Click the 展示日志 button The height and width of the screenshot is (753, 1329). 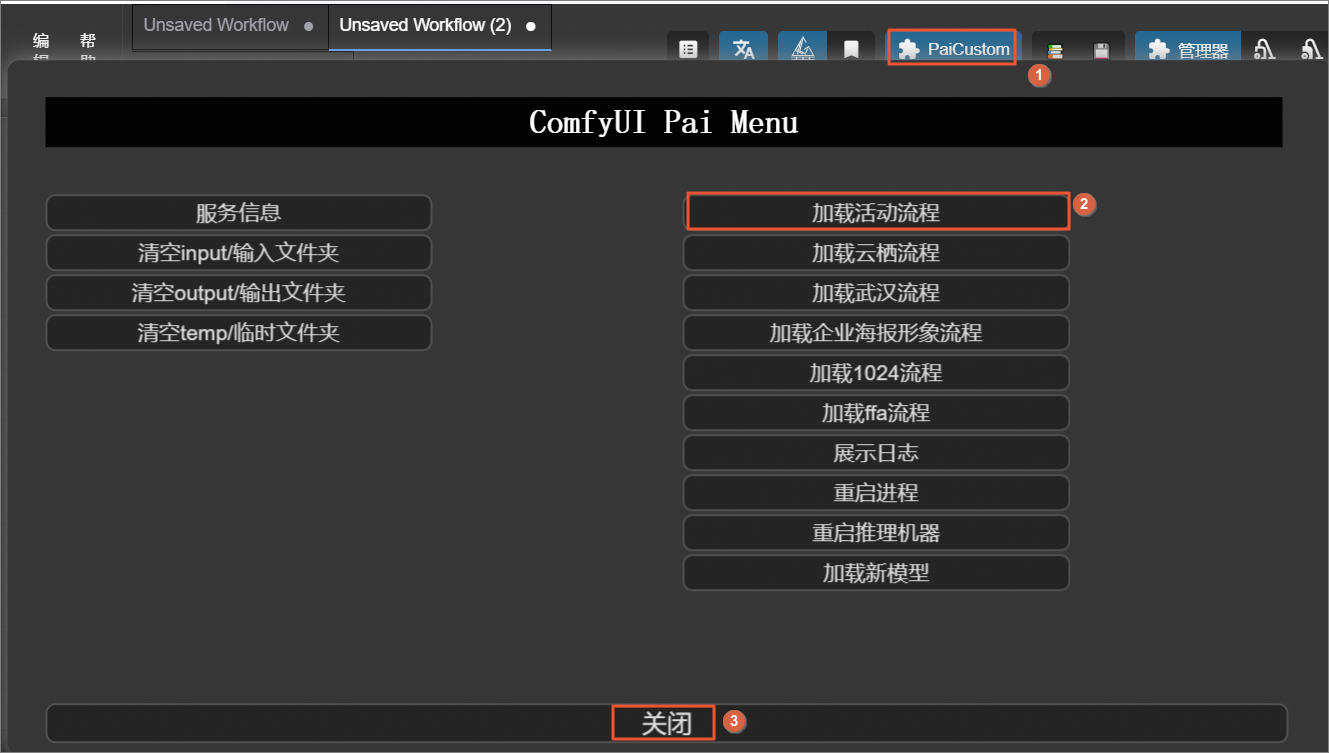click(876, 453)
